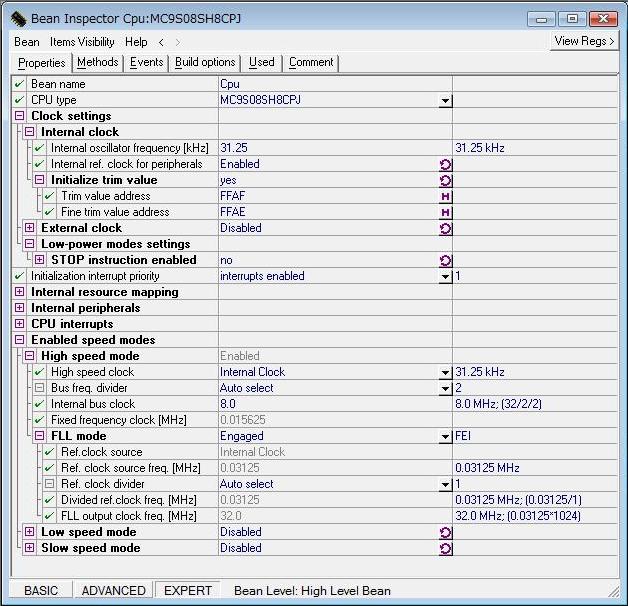Open the Items Visibility menu
628x606 pixels.
[x=82, y=42]
